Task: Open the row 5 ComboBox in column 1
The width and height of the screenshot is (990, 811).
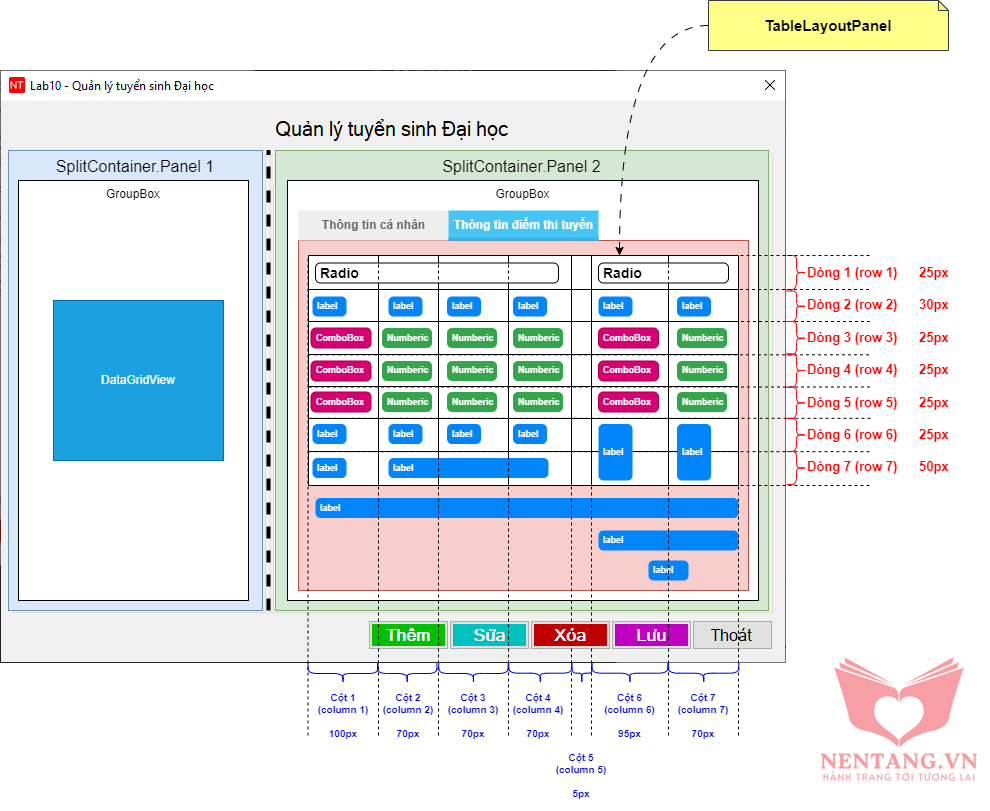Action: click(x=341, y=402)
